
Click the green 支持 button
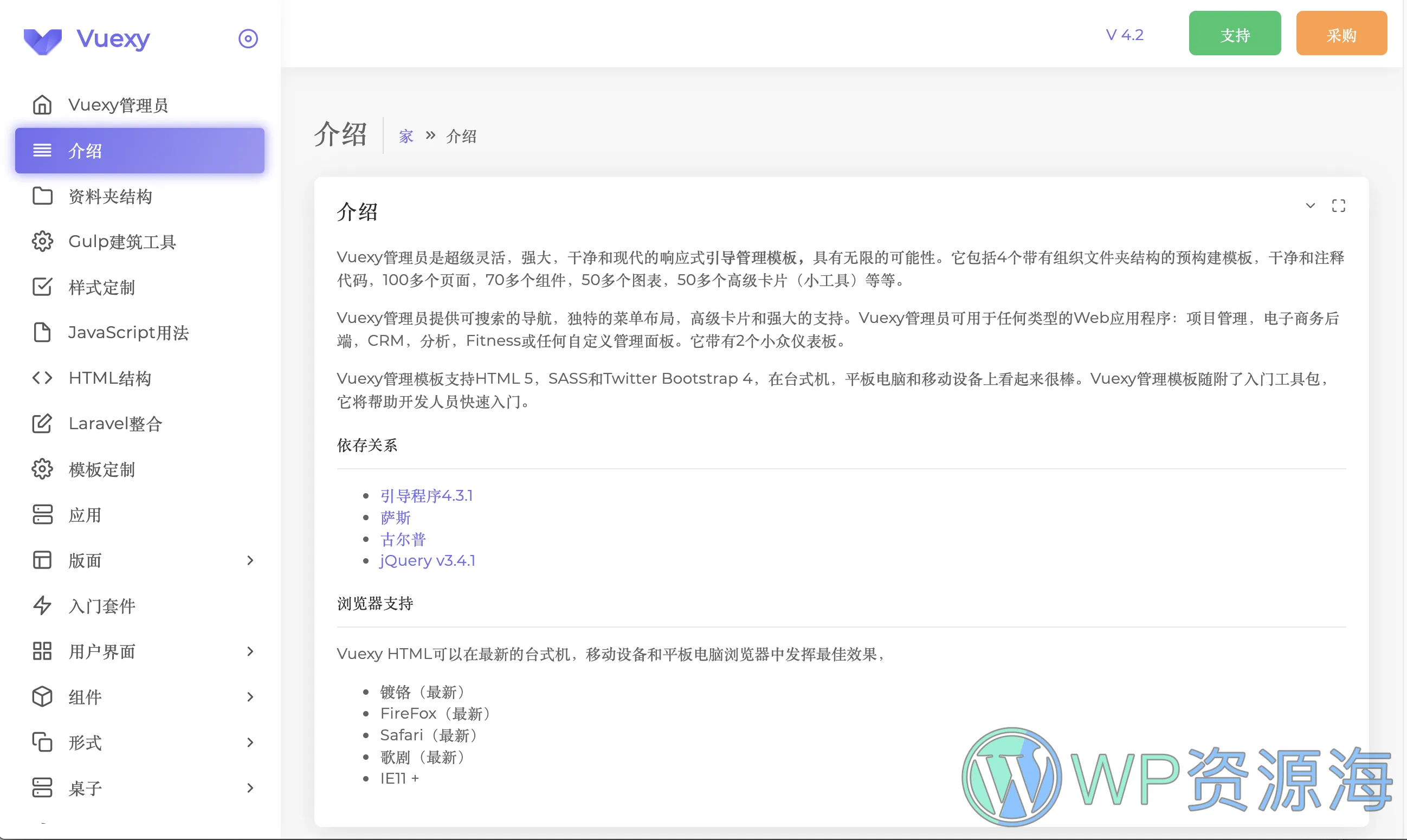coord(1235,34)
